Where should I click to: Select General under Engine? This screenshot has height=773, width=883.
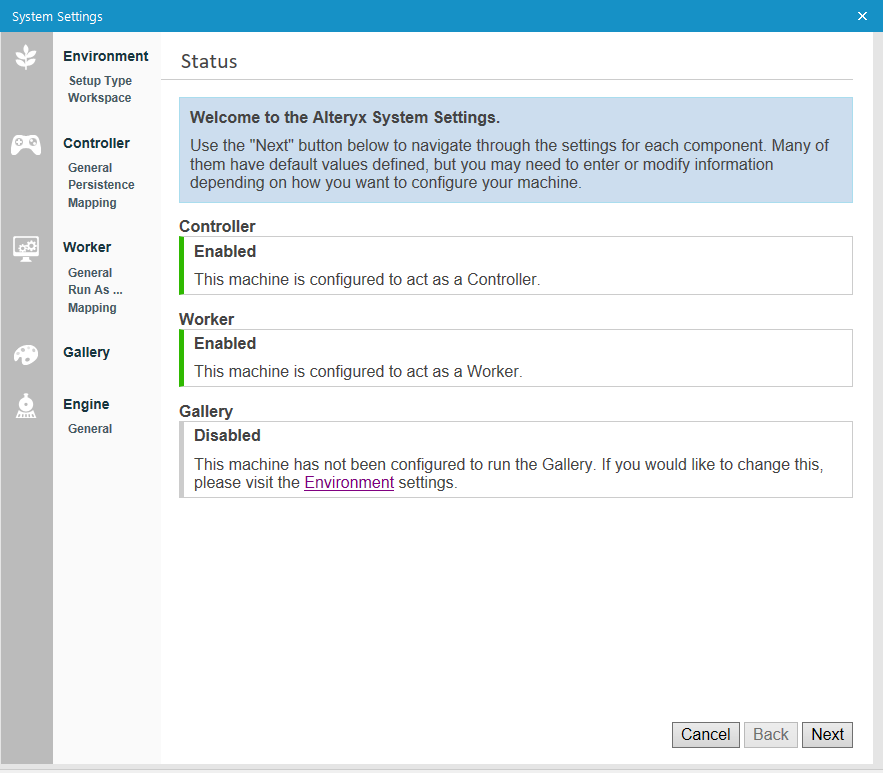click(90, 428)
